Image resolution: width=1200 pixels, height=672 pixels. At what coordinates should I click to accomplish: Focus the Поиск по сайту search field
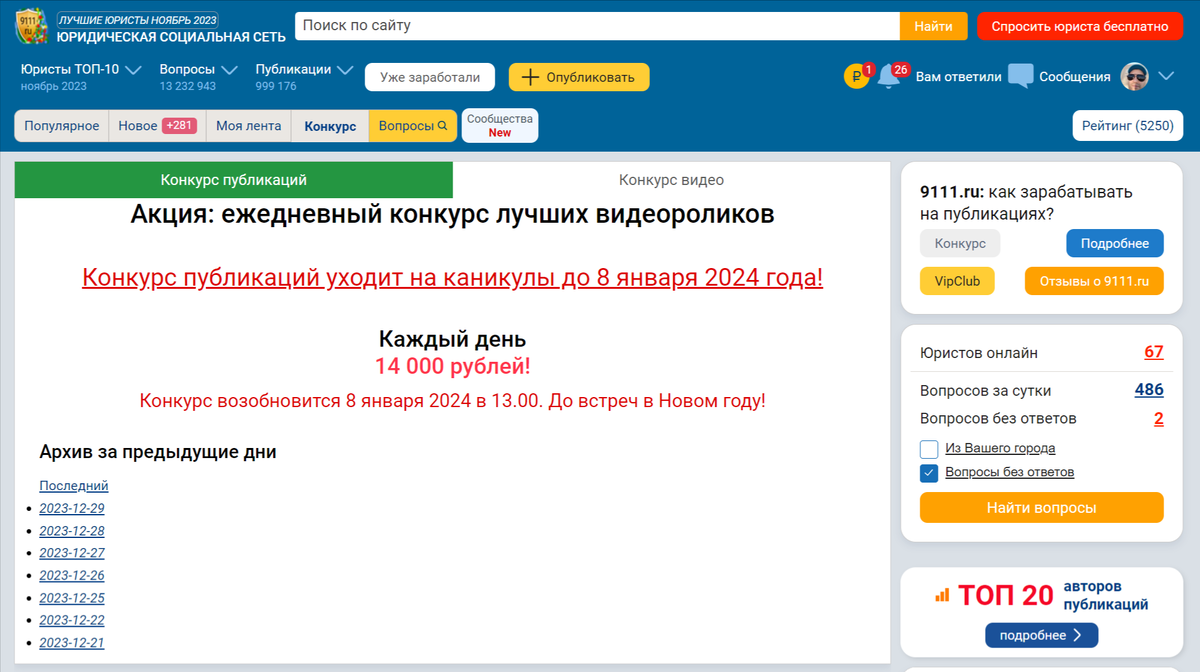tap(597, 26)
